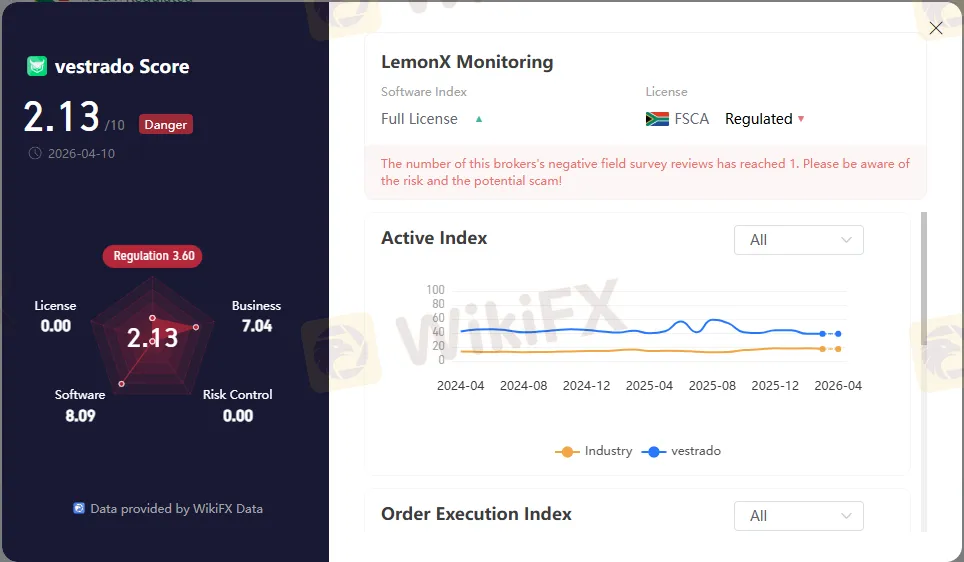Viewport: 964px width, 562px height.
Task: Close the score details popup
Action: (x=936, y=28)
